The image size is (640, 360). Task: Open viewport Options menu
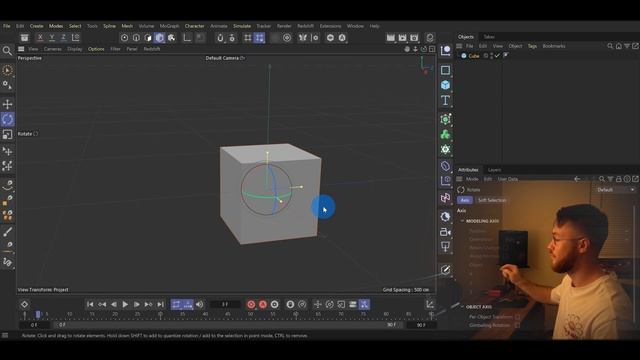click(x=96, y=49)
